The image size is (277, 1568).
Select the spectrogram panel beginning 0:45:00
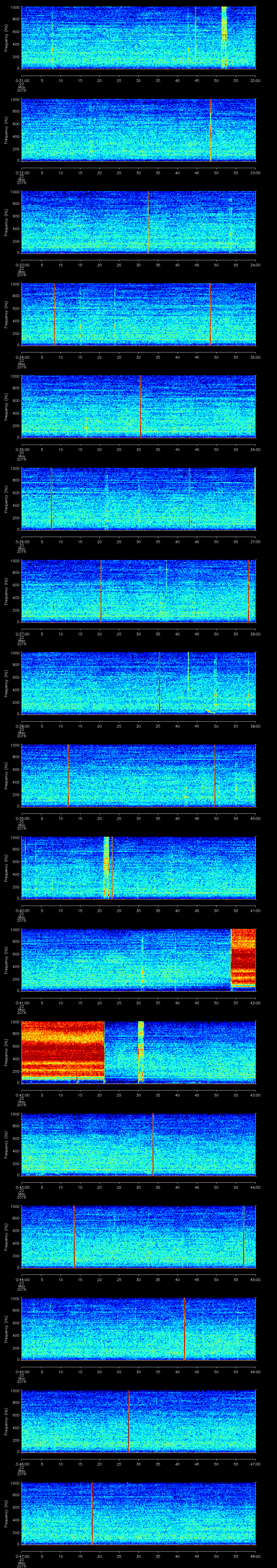pos(139,1329)
